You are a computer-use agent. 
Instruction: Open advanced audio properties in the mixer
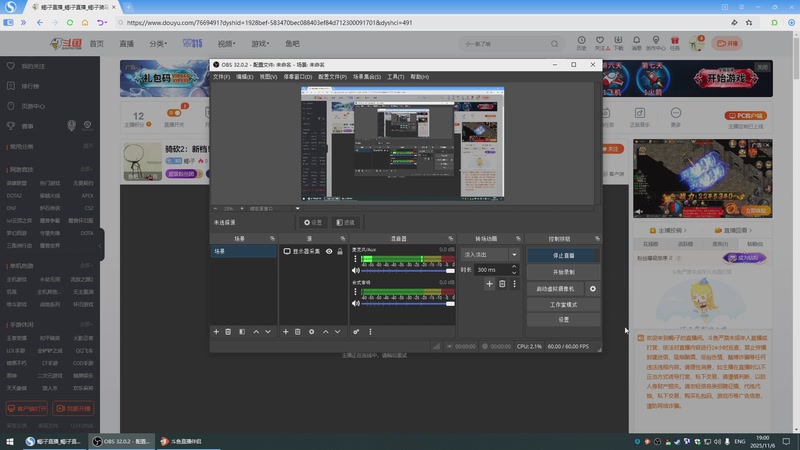tap(356, 331)
